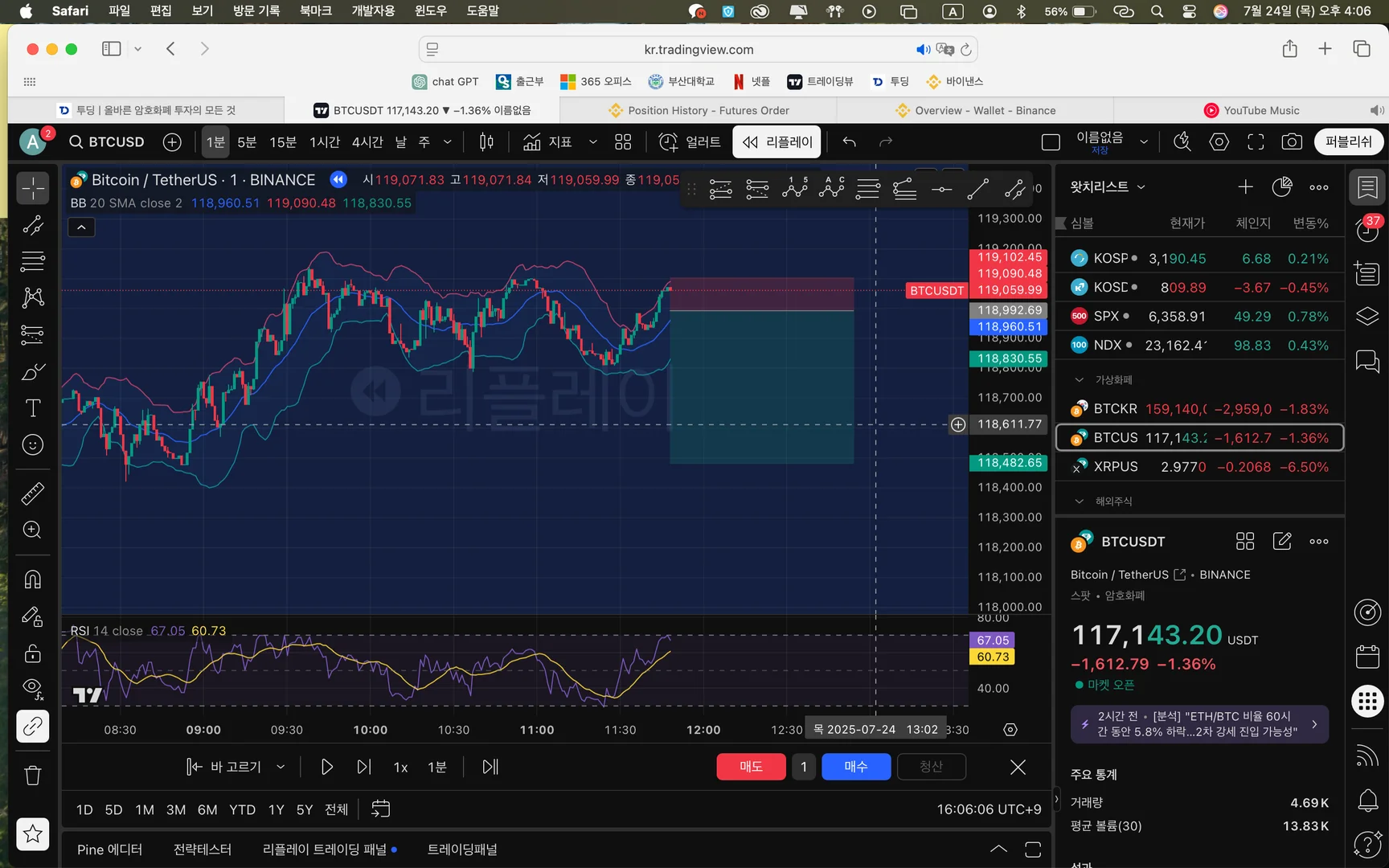Jump replay to real-time
The width and height of the screenshot is (1389, 868).
tap(490, 767)
